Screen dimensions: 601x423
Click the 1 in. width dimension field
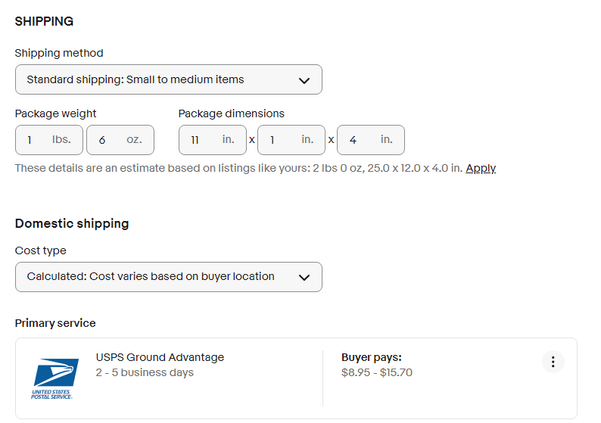(291, 140)
